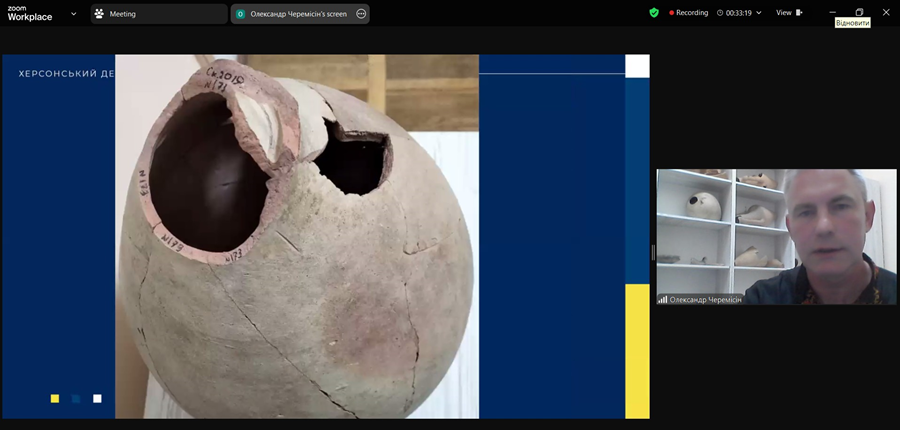The height and width of the screenshot is (430, 900).
Task: Click the shared screen ceramic vessel image
Action: [297, 237]
